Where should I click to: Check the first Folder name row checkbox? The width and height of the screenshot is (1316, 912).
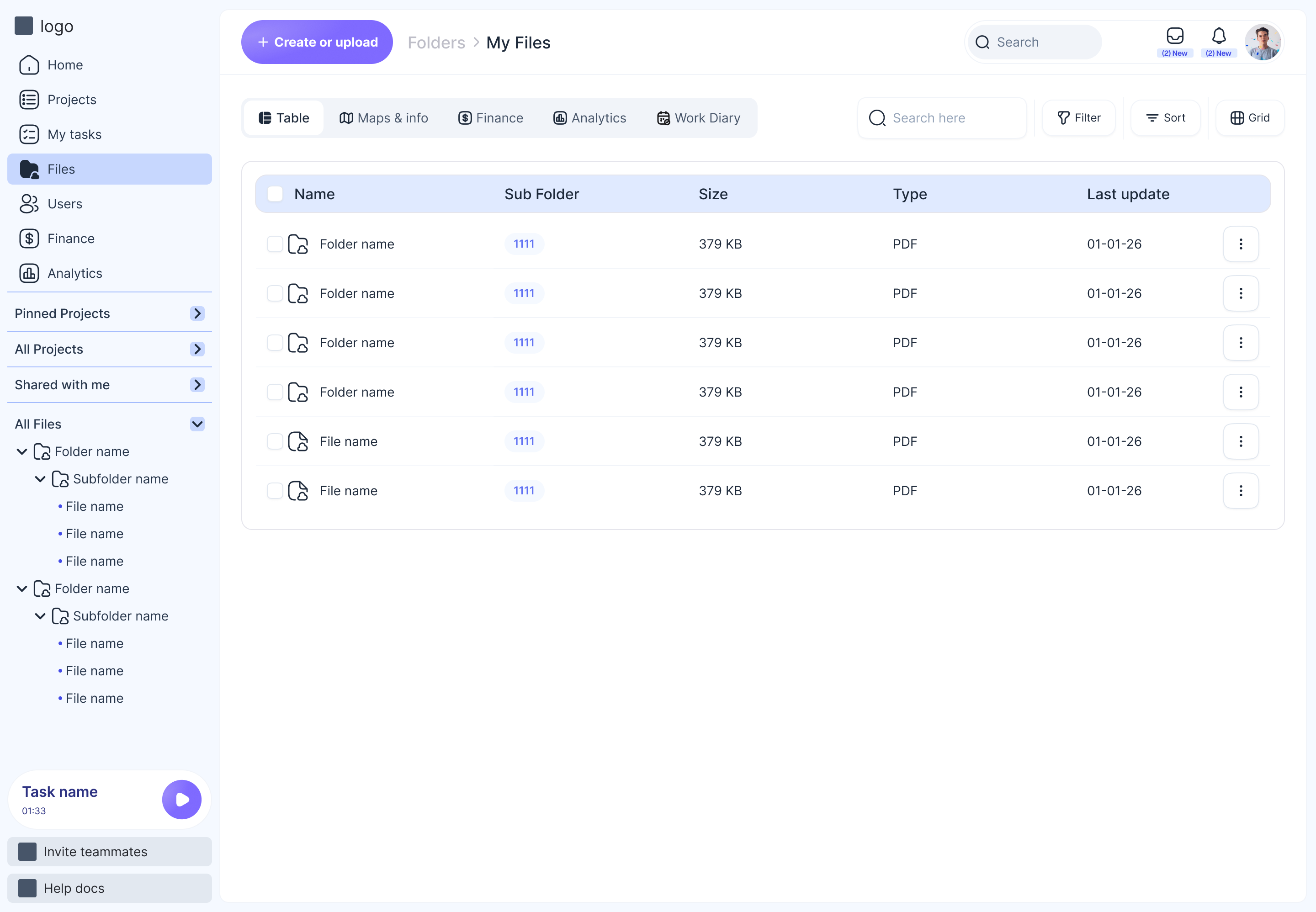(275, 244)
